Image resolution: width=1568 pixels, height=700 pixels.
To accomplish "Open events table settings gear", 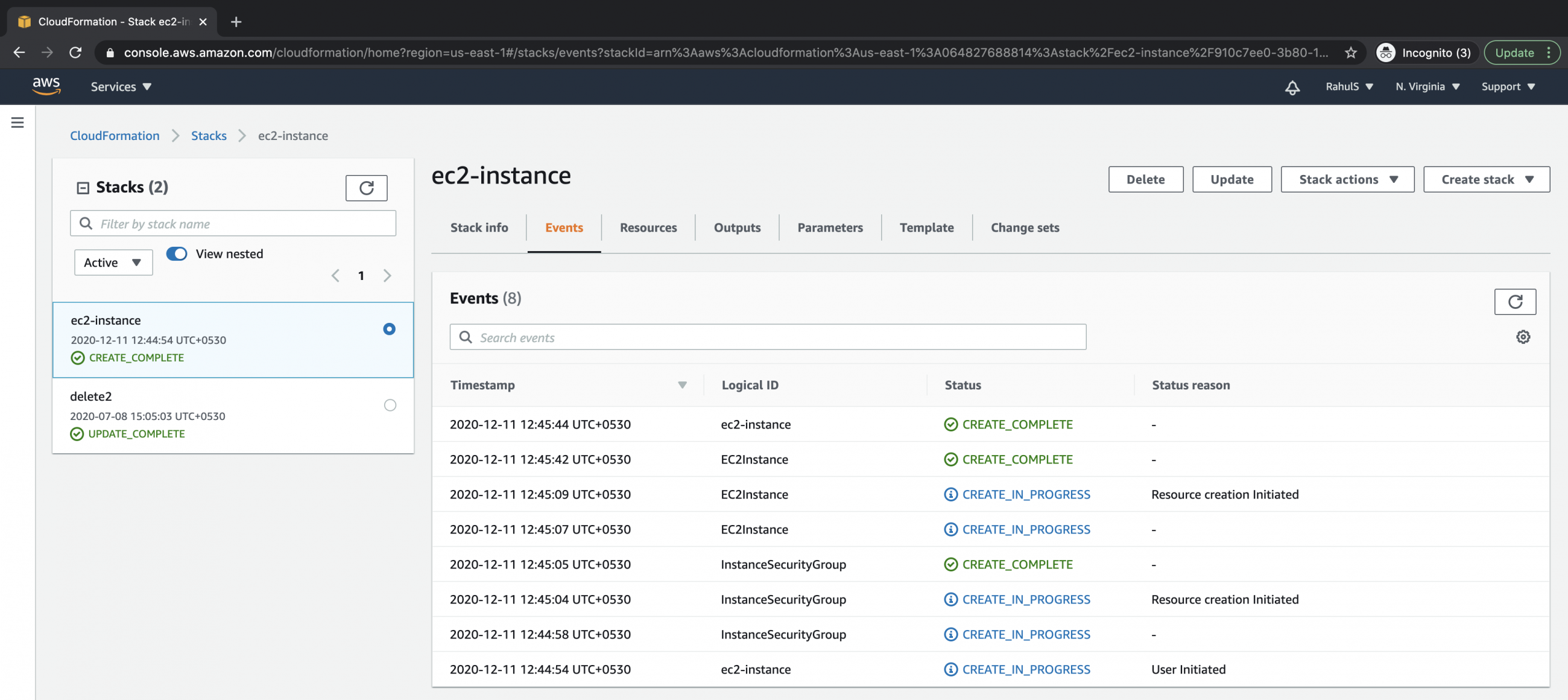I will click(x=1523, y=337).
